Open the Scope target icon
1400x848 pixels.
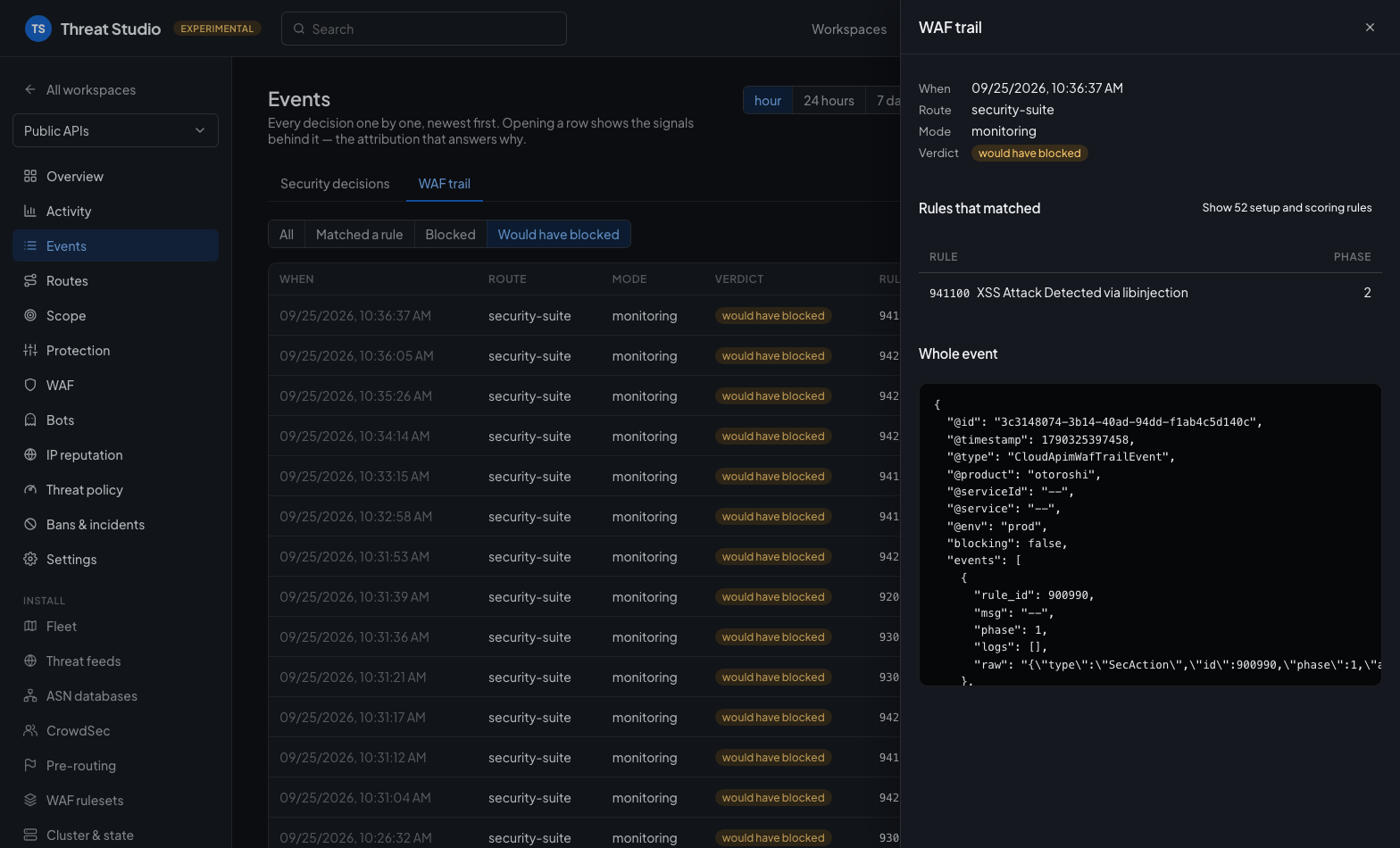pyautogui.click(x=30, y=315)
